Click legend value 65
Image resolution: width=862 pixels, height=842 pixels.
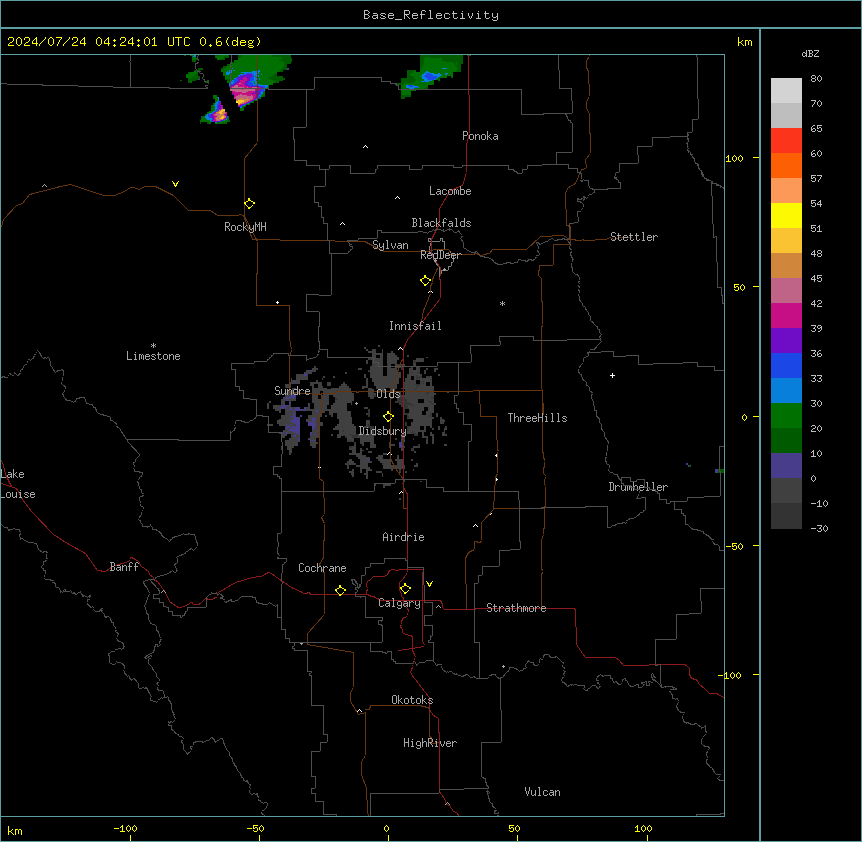[816, 129]
